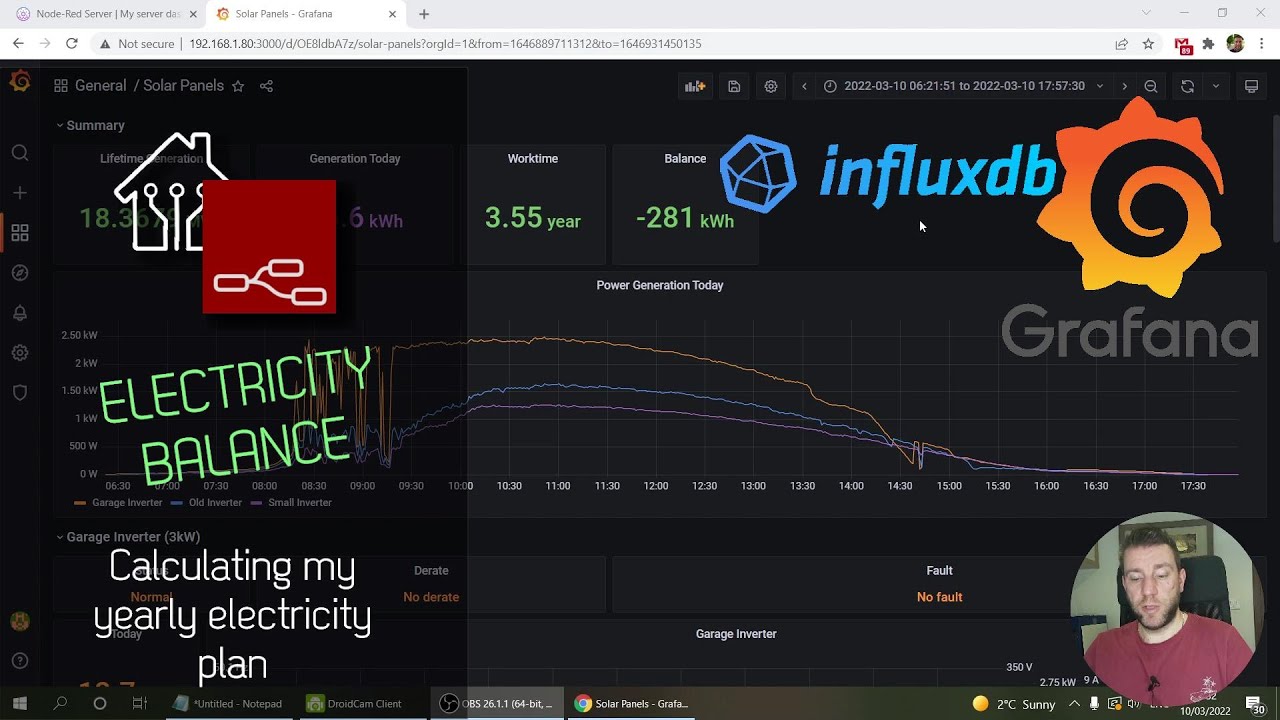Refresh the dashboard
The height and width of the screenshot is (720, 1280).
[1187, 86]
